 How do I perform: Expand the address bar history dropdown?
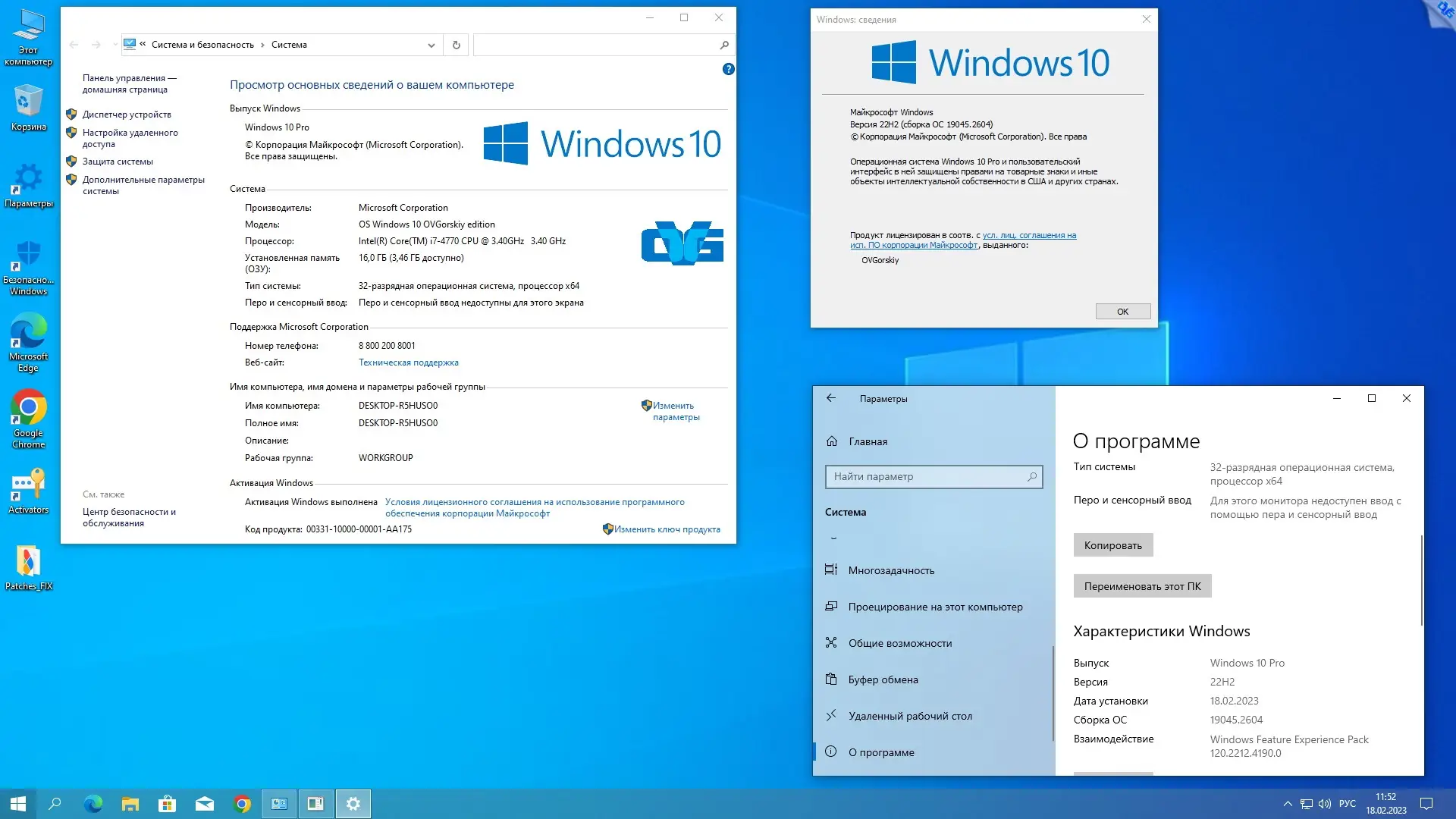(x=431, y=45)
